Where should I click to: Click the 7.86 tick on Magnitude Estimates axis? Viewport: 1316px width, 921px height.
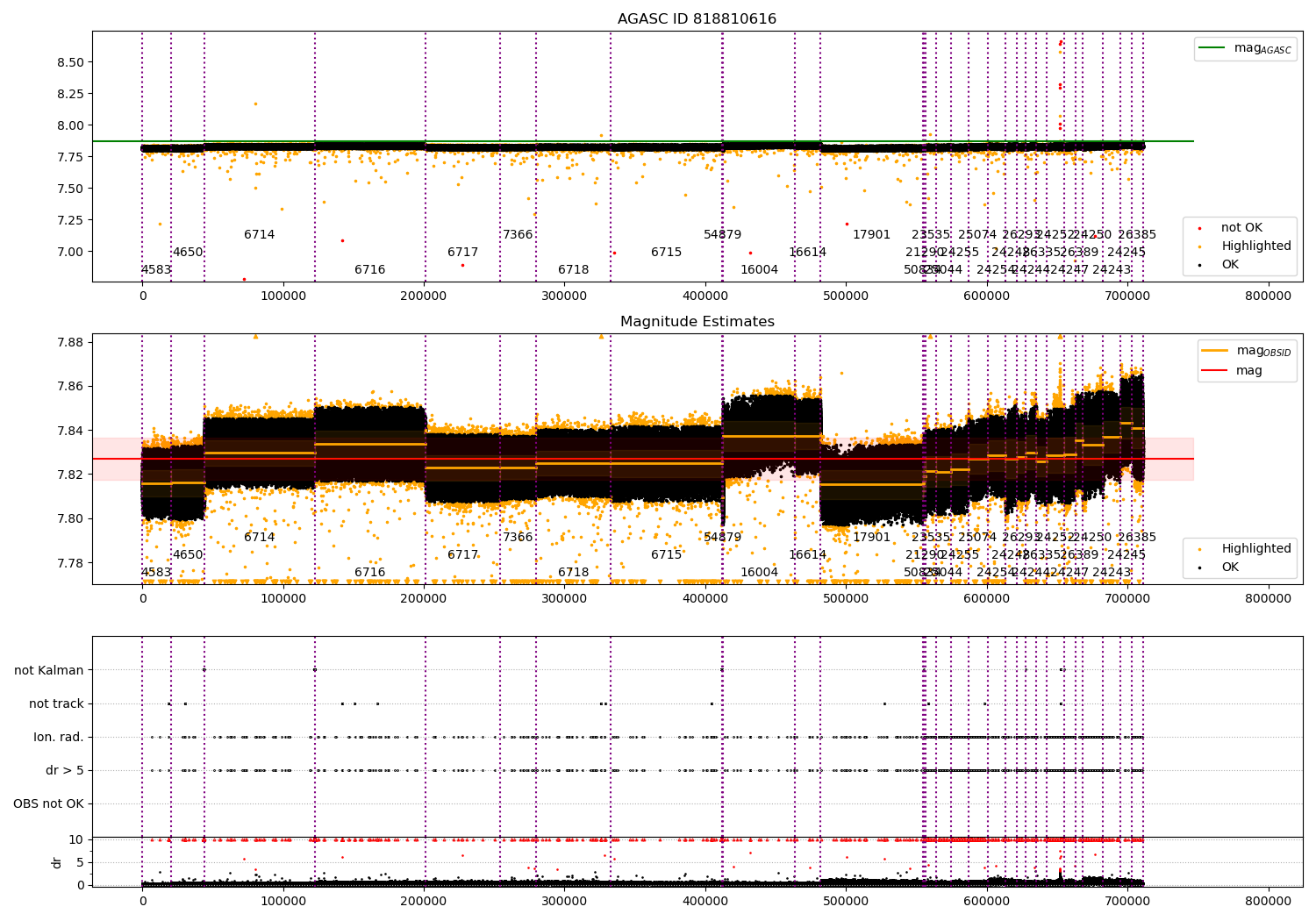(70, 386)
